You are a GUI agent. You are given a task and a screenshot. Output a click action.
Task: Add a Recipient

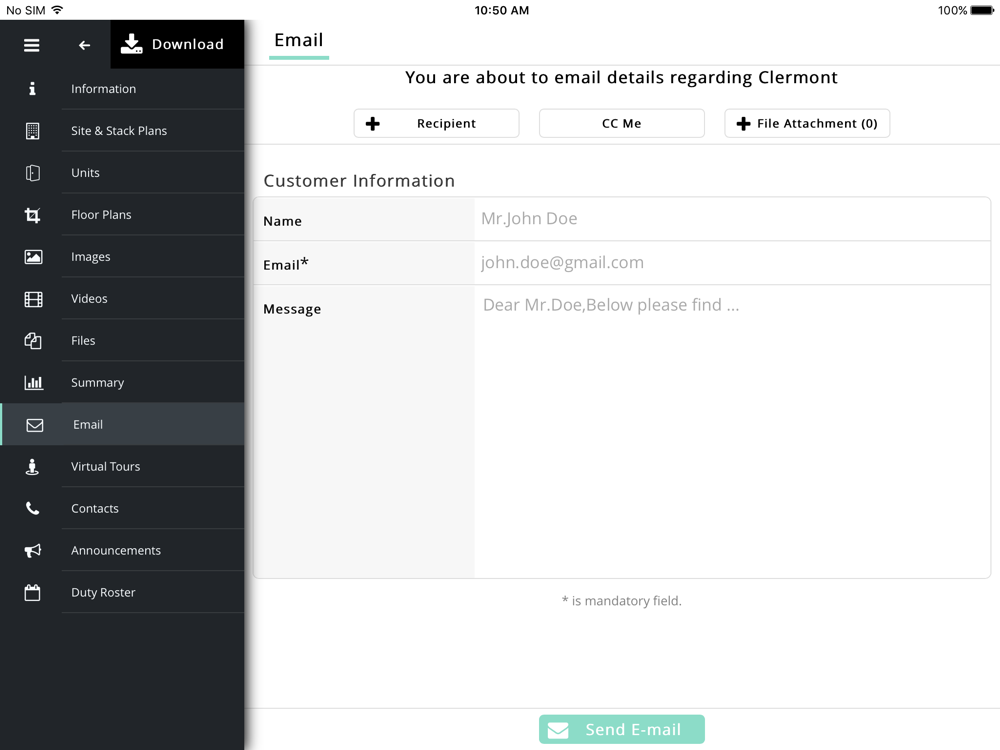point(436,124)
